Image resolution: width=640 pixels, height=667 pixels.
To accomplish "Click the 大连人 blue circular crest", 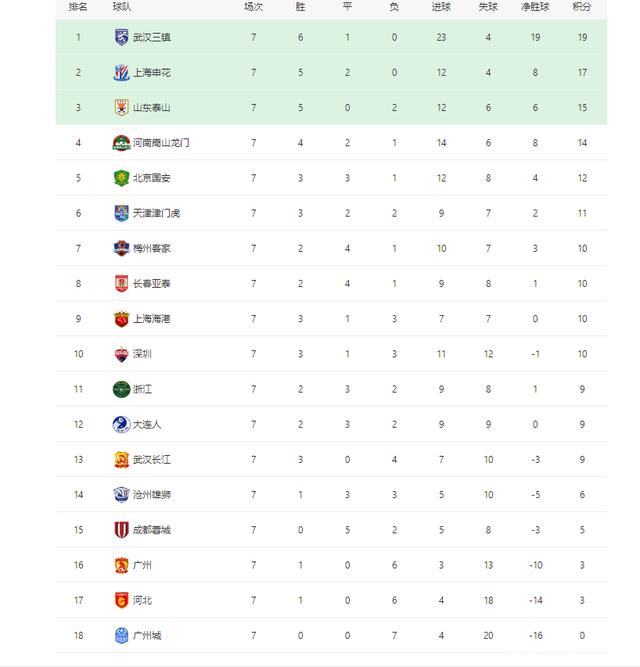I will click(x=121, y=425).
